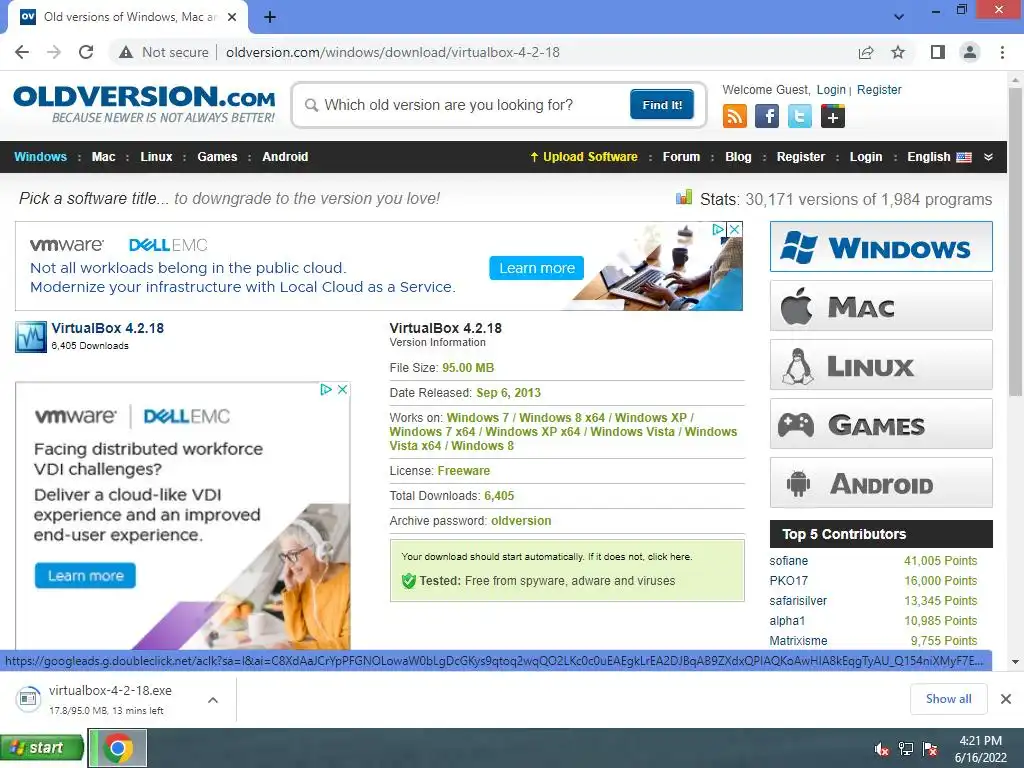This screenshot has width=1024, height=768.
Task: Click the plus share icon
Action: [x=833, y=116]
